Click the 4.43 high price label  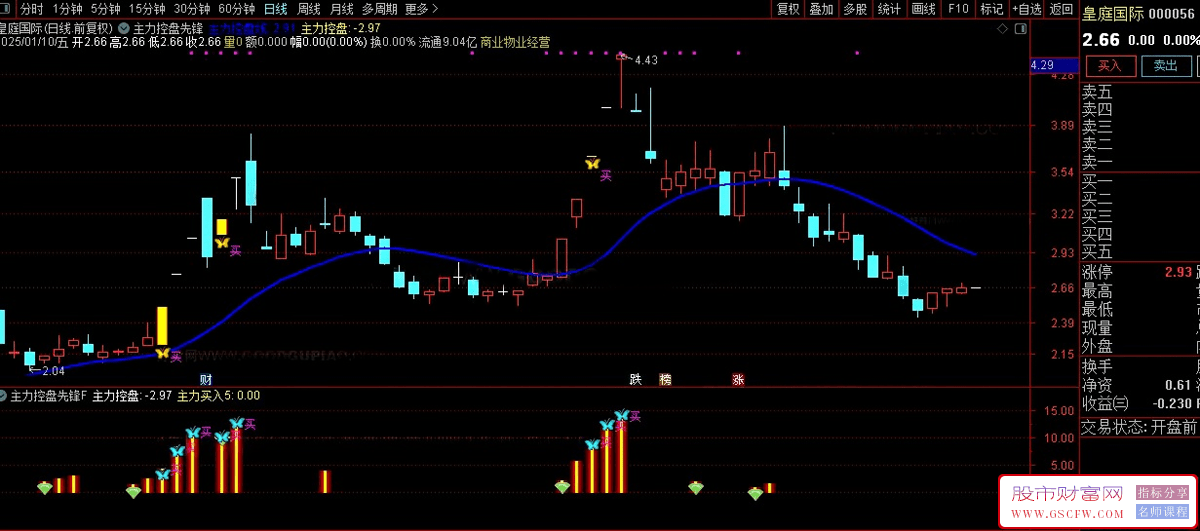pos(646,60)
